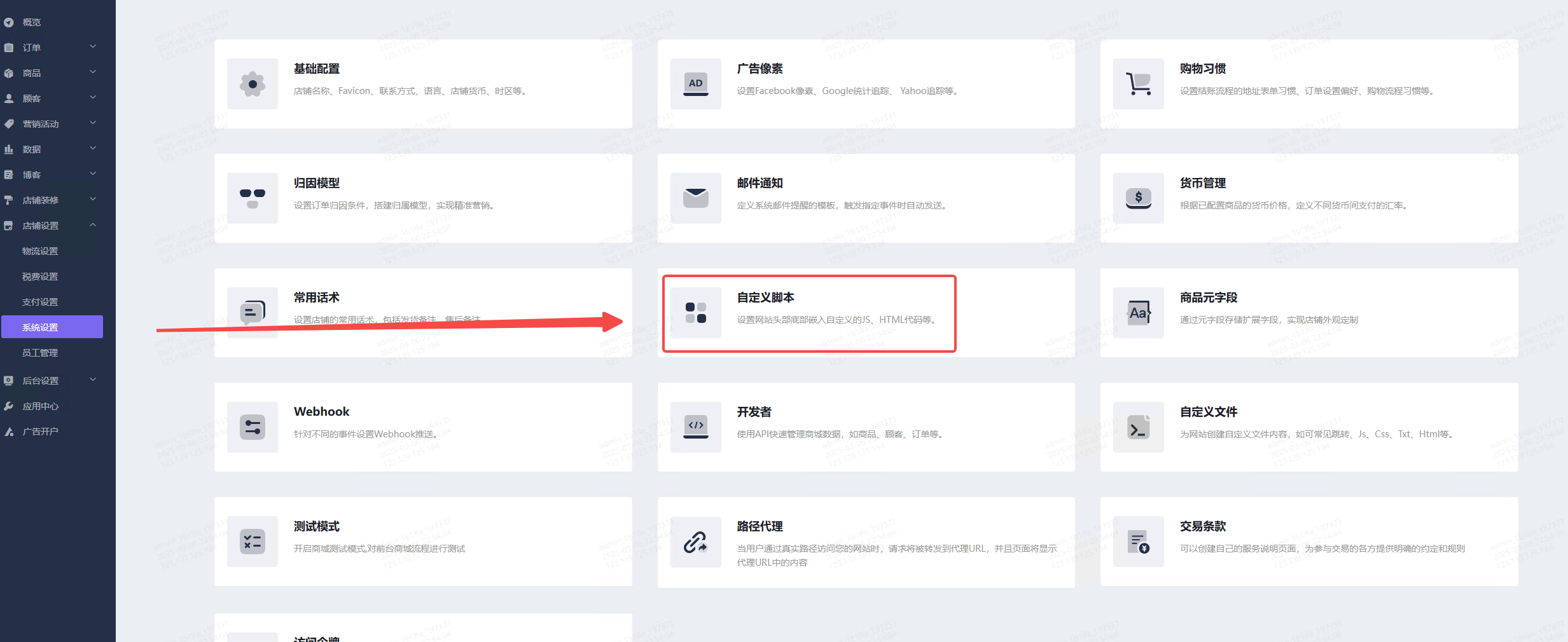Image resolution: width=1568 pixels, height=642 pixels.
Task: Go to 概览 overview page
Action: click(x=32, y=22)
